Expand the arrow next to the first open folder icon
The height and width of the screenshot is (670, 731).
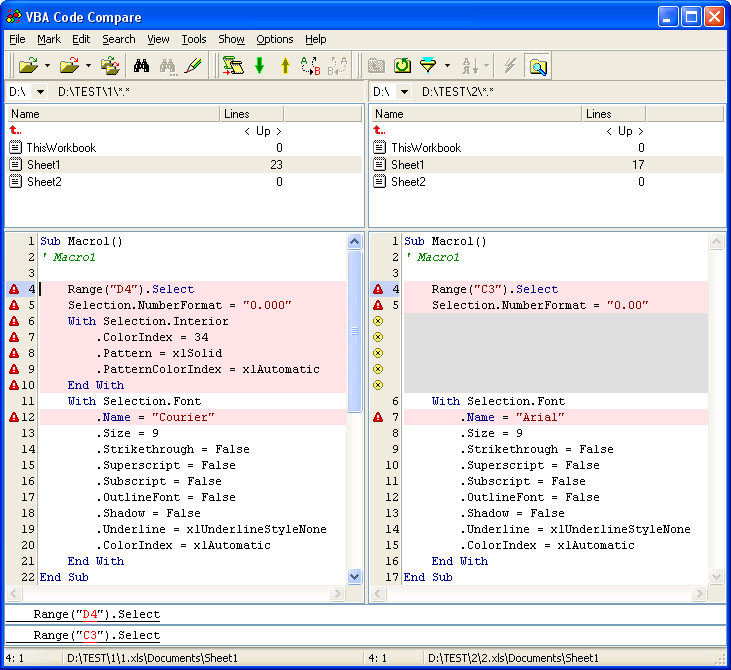point(46,66)
